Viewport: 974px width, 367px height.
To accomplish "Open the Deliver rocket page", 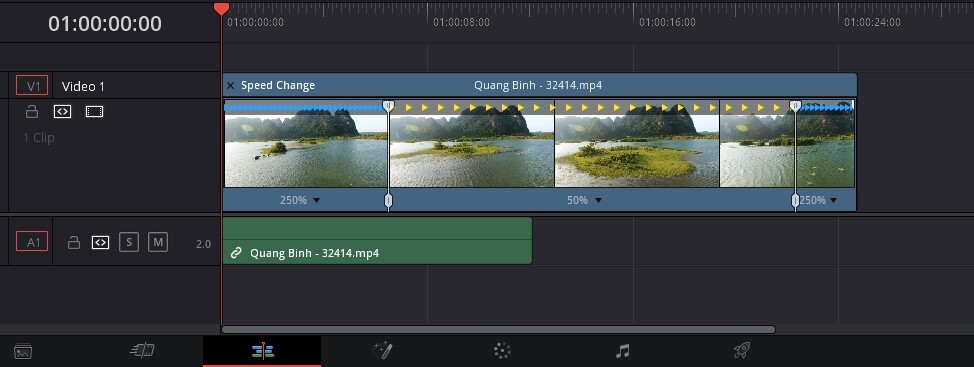I will (x=742, y=351).
